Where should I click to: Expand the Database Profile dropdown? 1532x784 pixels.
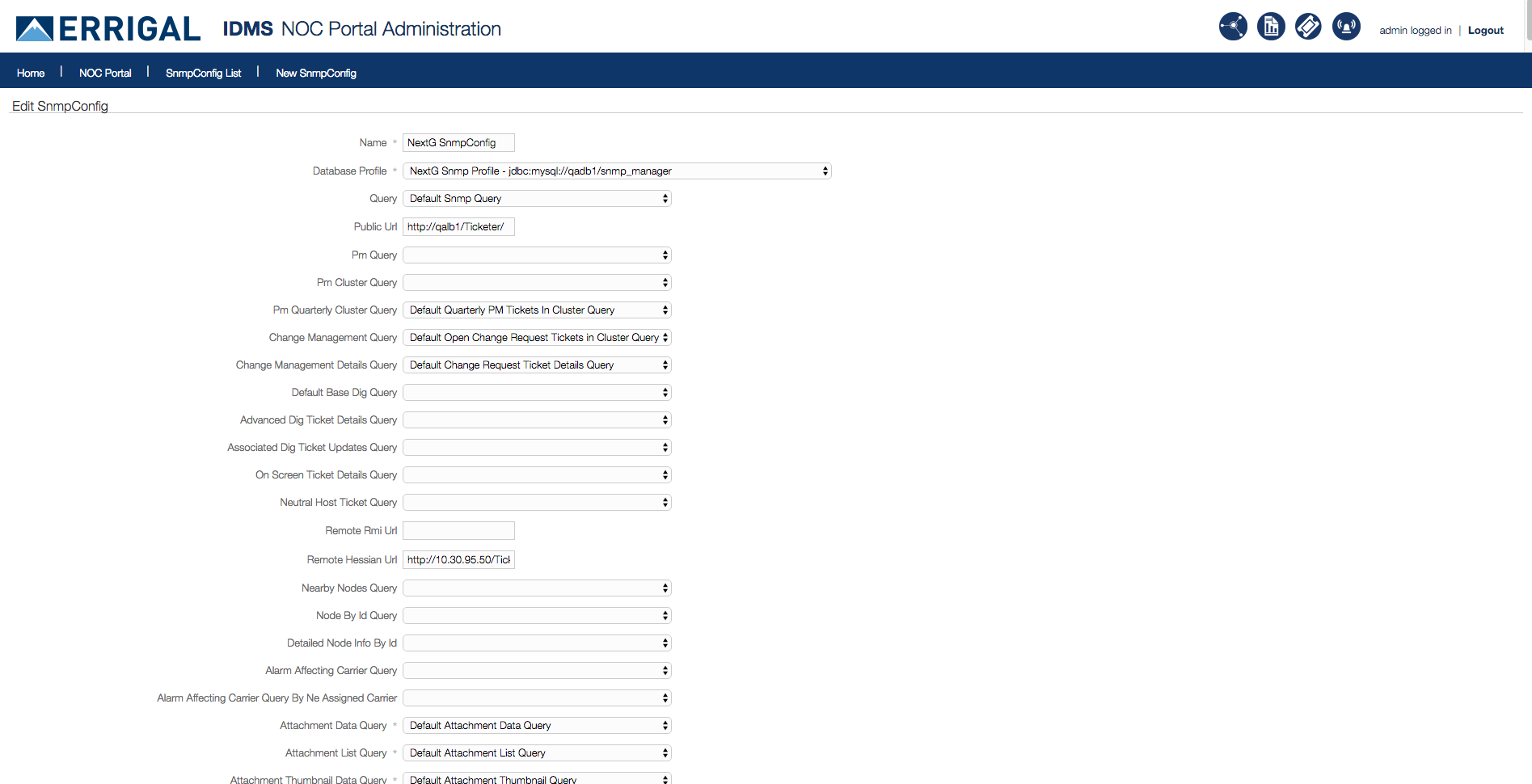click(x=617, y=171)
